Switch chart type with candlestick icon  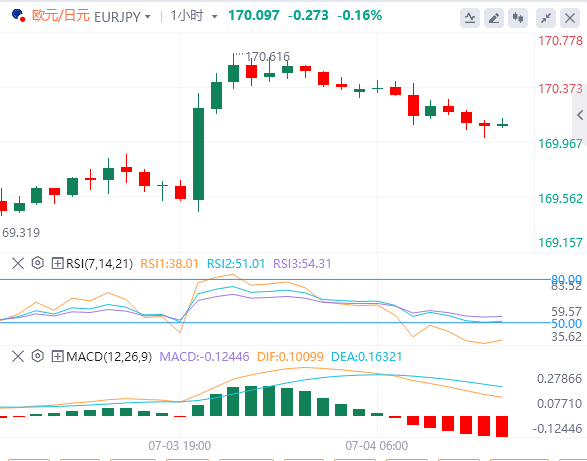point(518,18)
